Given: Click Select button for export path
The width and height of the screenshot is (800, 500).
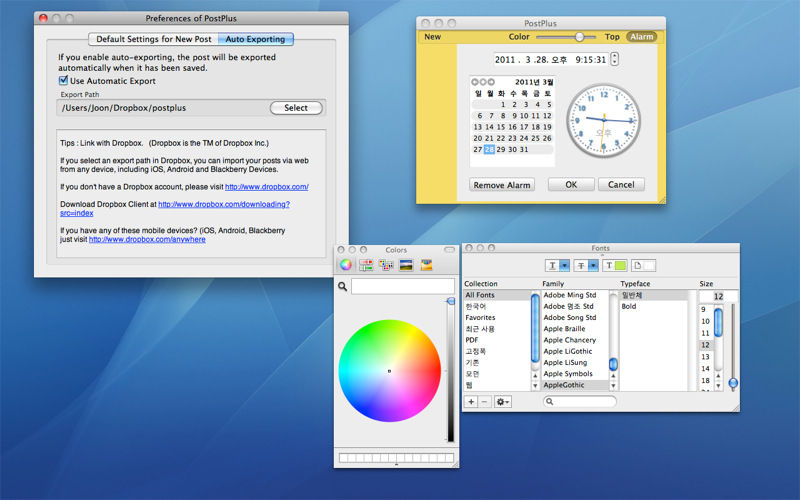Looking at the screenshot, I should pyautogui.click(x=296, y=108).
